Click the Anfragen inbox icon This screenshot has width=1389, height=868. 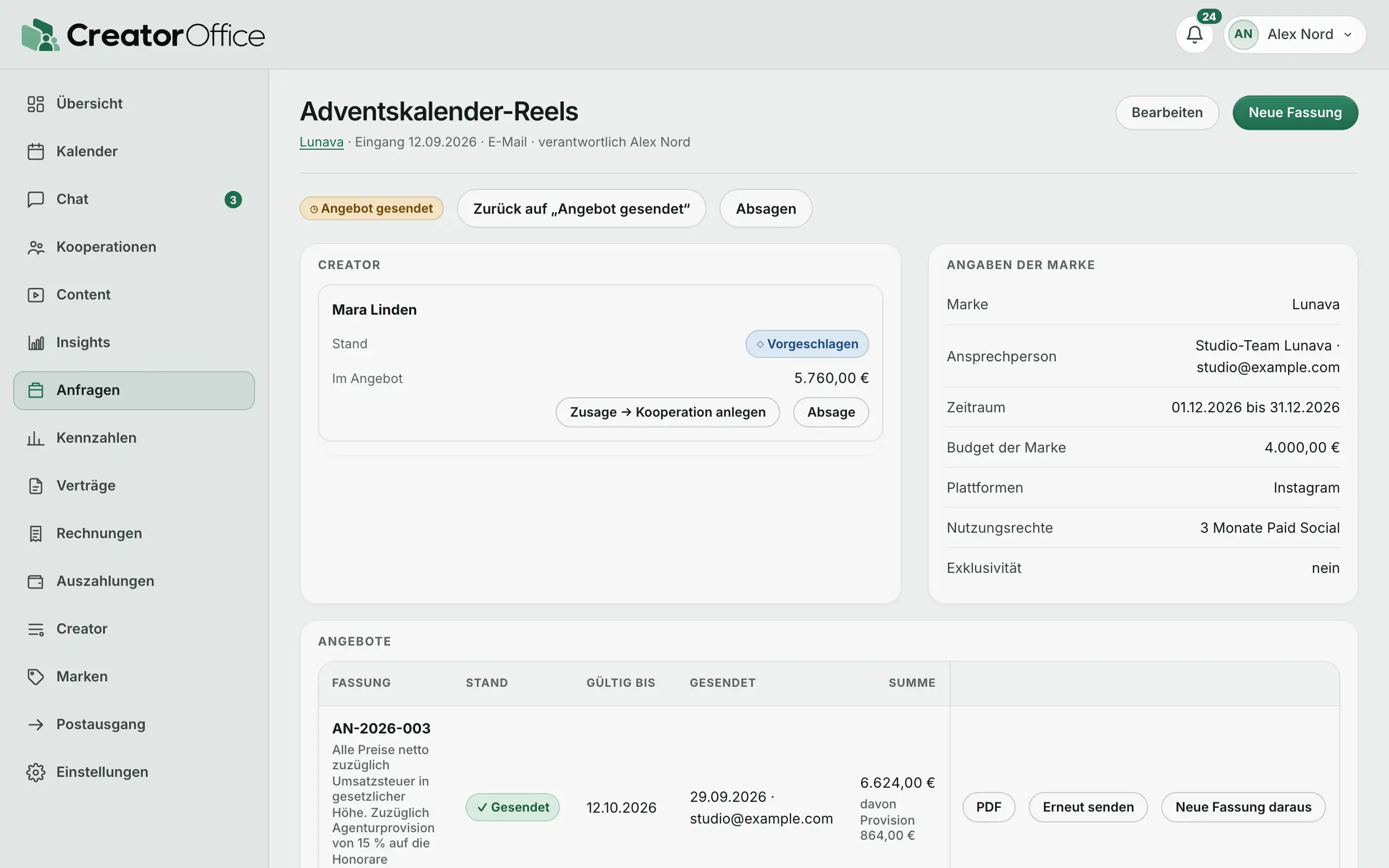pos(36,391)
